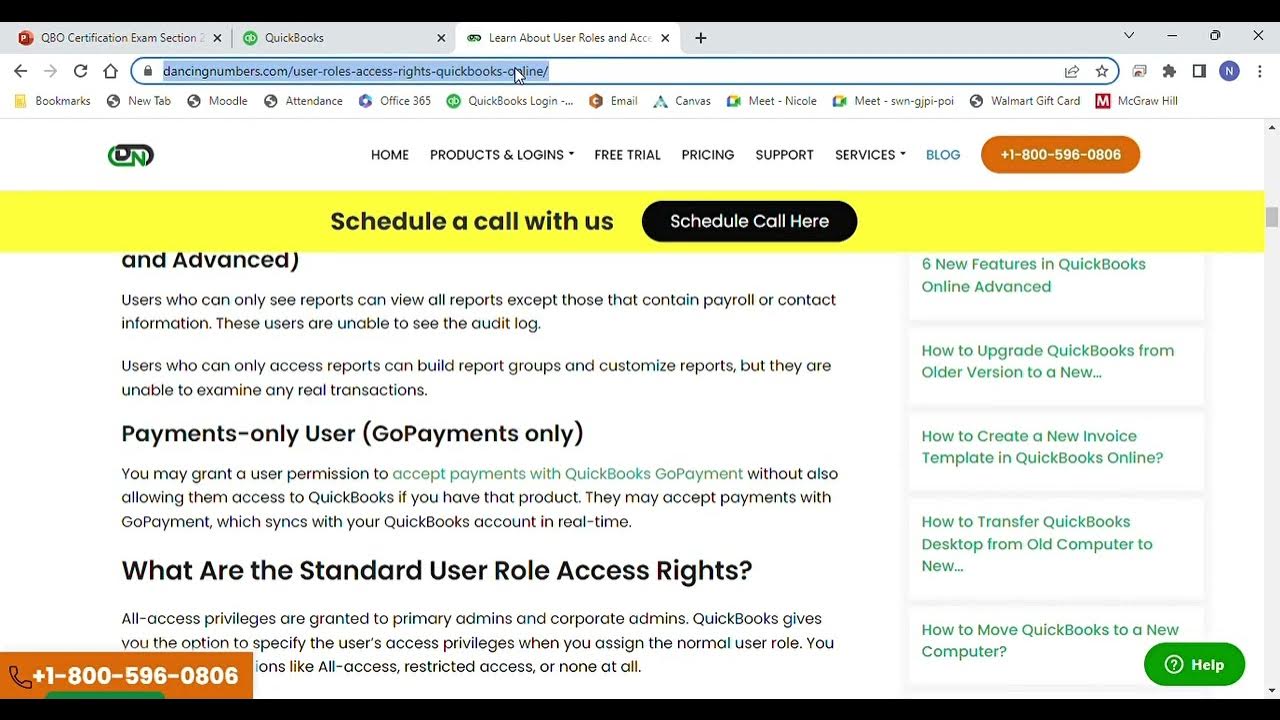Go back to the previous page

tap(20, 71)
